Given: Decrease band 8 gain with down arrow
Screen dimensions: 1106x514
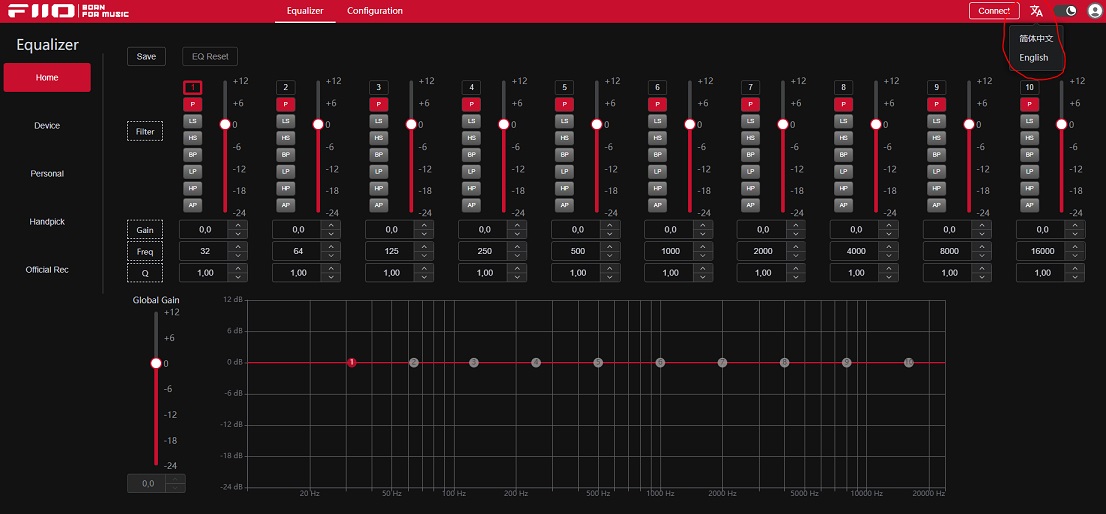Looking at the screenshot, I should [889, 234].
